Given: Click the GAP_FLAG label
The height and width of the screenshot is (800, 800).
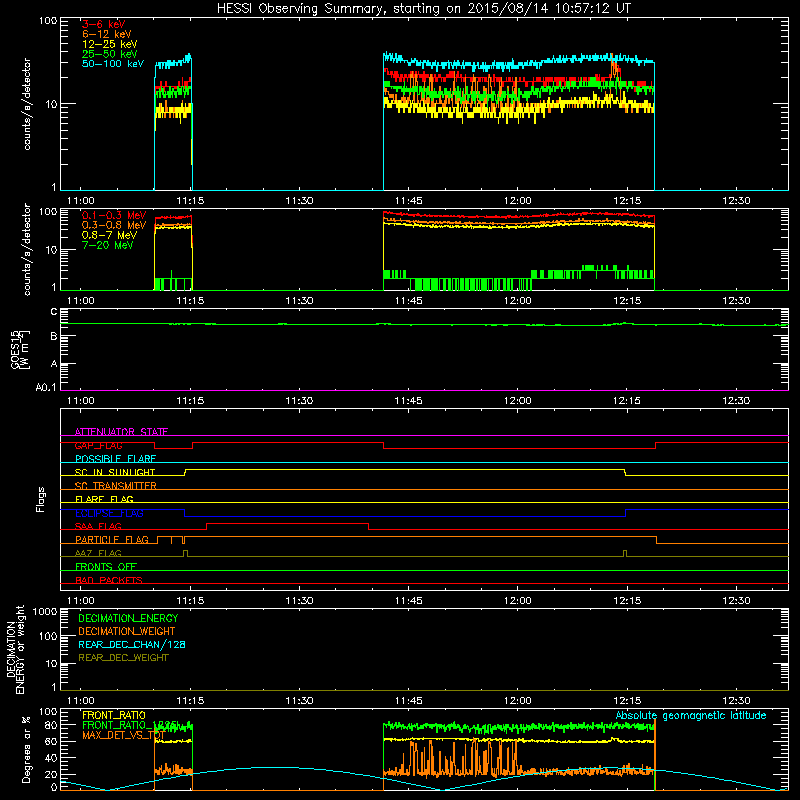Looking at the screenshot, I should [98, 445].
